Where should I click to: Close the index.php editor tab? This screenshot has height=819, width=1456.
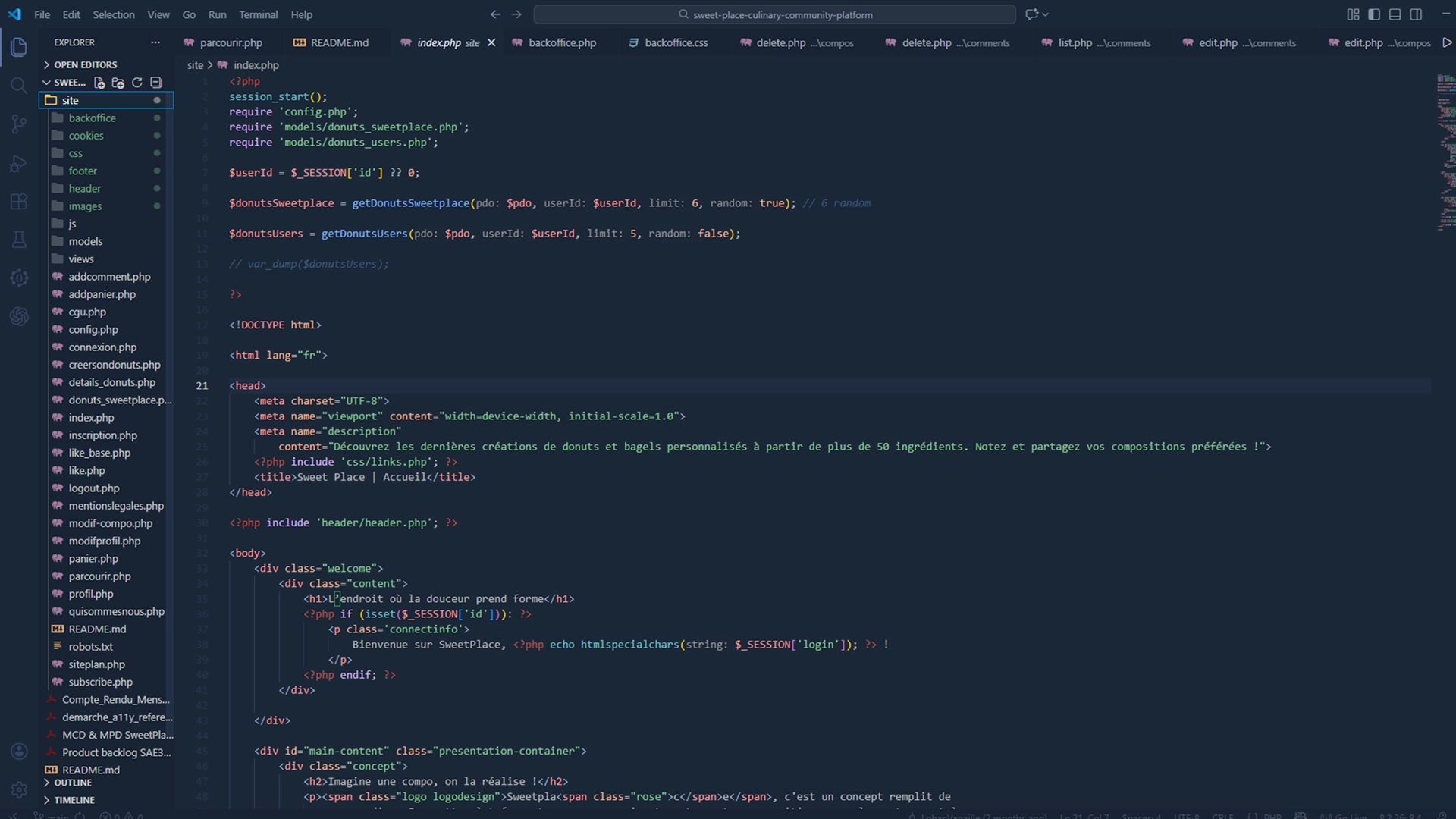(x=491, y=42)
